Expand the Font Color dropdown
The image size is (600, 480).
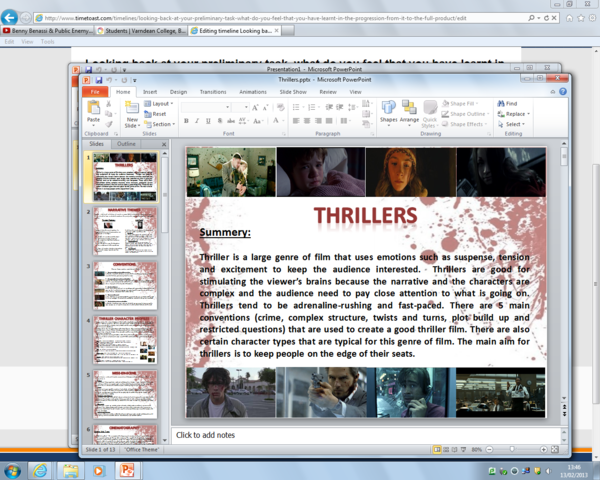point(284,121)
